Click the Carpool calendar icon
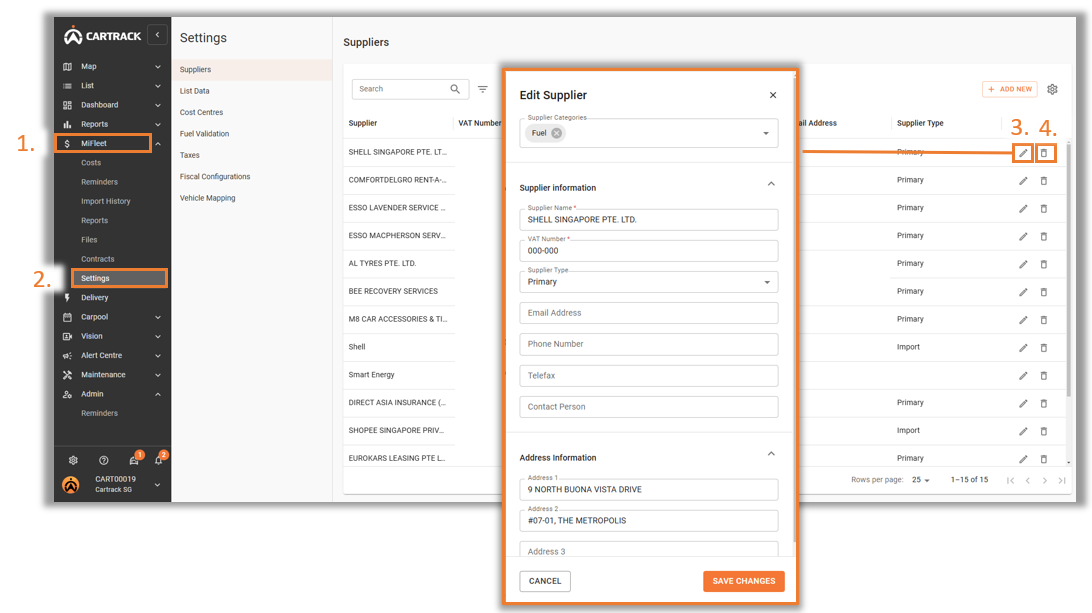The width and height of the screenshot is (1092, 613). click(68, 317)
